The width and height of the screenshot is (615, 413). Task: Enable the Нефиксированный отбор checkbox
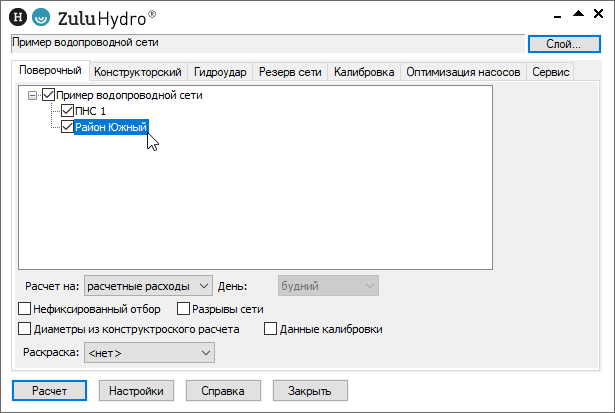point(25,309)
